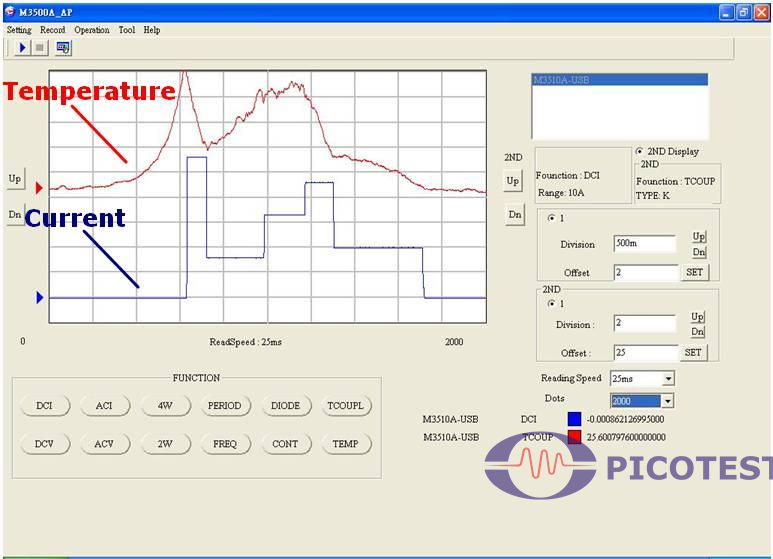Select the 4W function button
773x559 pixels.
(x=165, y=406)
